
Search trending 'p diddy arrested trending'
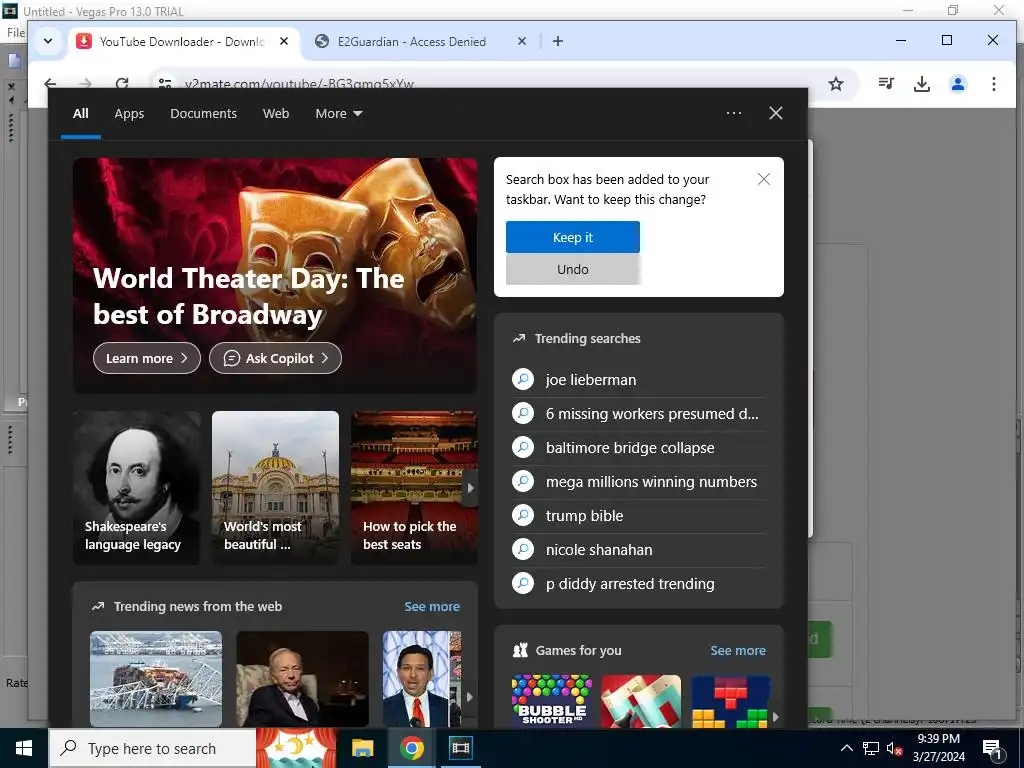click(x=639, y=583)
